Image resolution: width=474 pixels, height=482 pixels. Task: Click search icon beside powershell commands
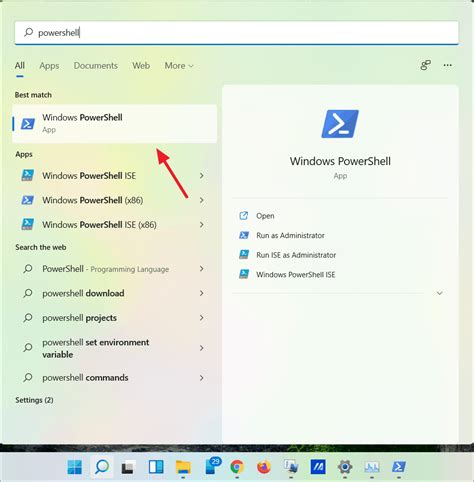click(28, 378)
